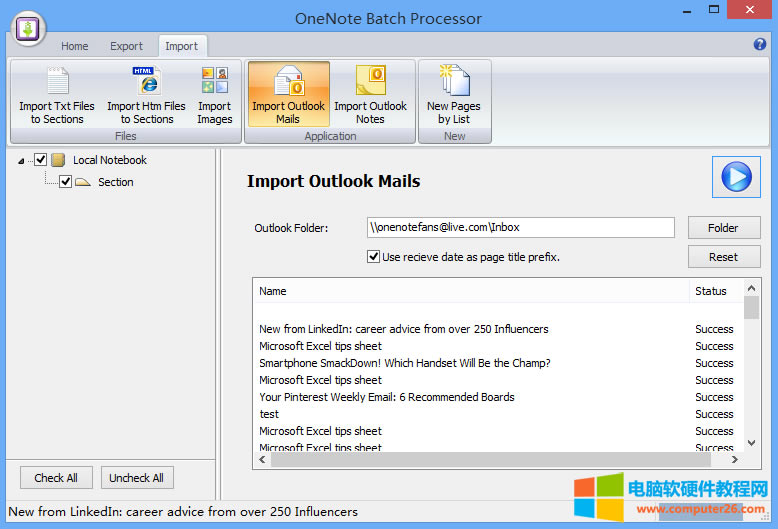This screenshot has width=778, height=529.
Task: Select 'Your Pinterest Weekly Email' row
Action: 498,397
